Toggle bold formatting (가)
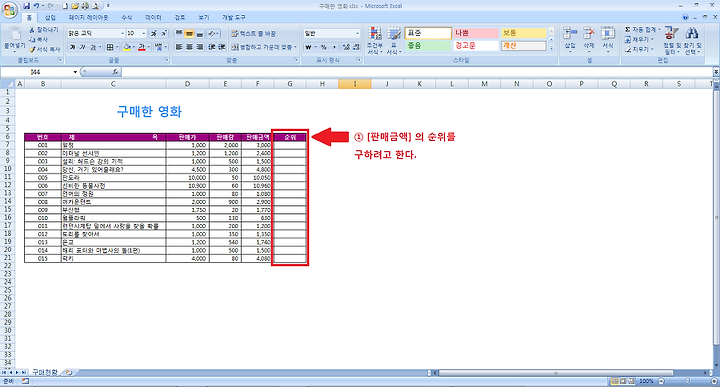This screenshot has width=720, height=387. 73,47
